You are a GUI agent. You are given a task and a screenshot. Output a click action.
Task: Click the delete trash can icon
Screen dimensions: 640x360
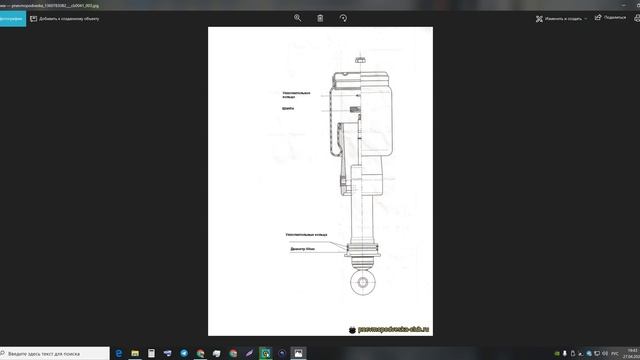click(x=320, y=18)
